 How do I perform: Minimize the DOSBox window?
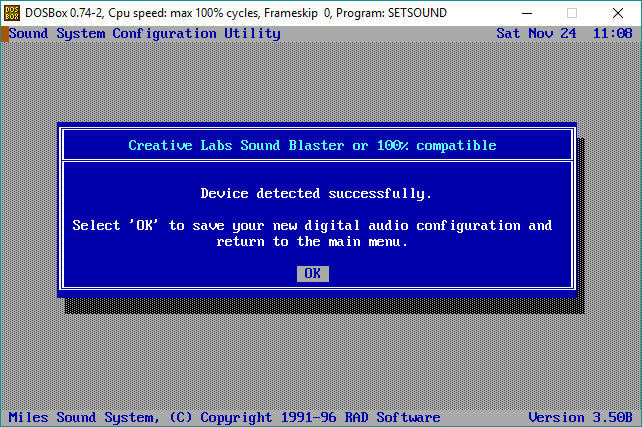tap(527, 13)
